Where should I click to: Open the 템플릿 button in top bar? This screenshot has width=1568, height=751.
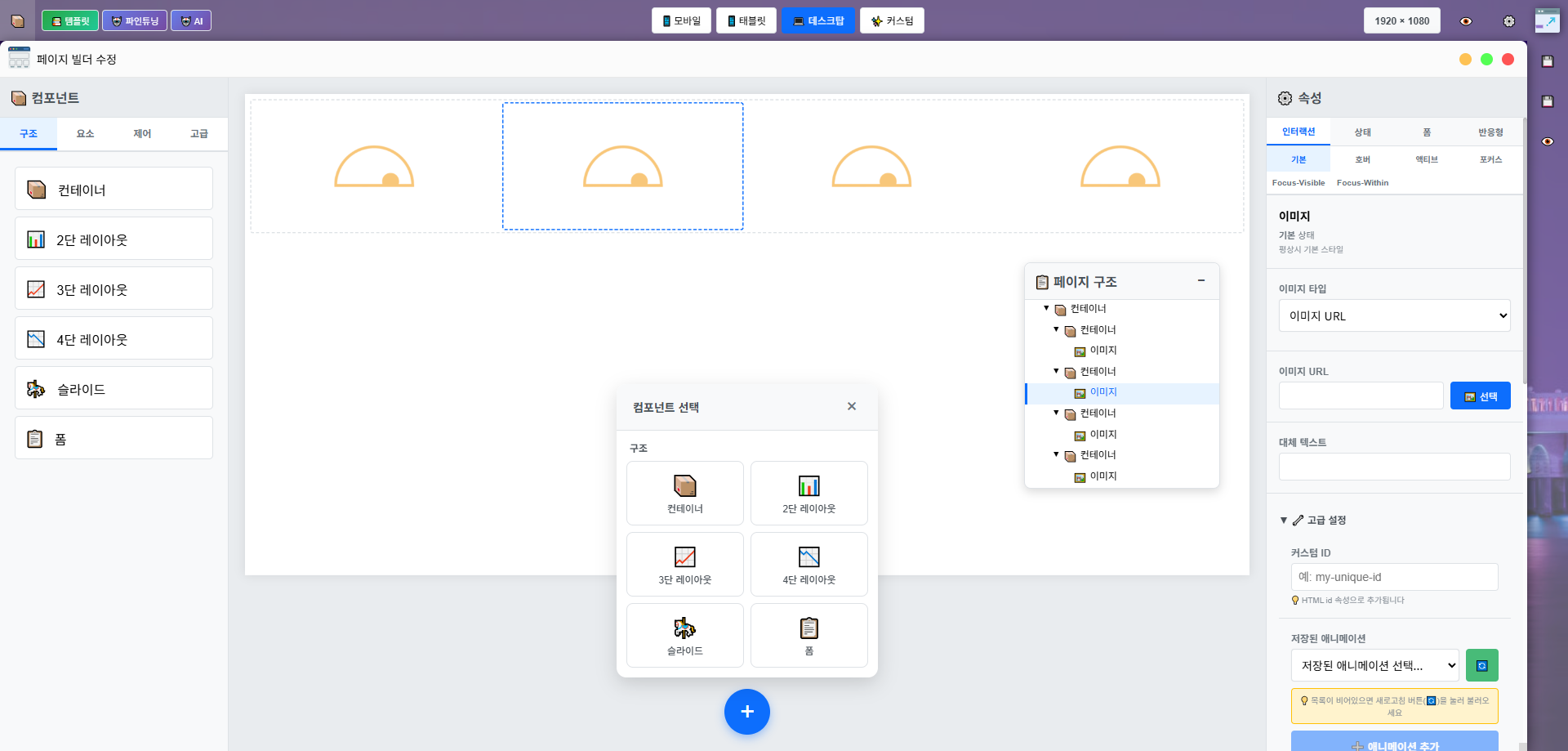[70, 21]
